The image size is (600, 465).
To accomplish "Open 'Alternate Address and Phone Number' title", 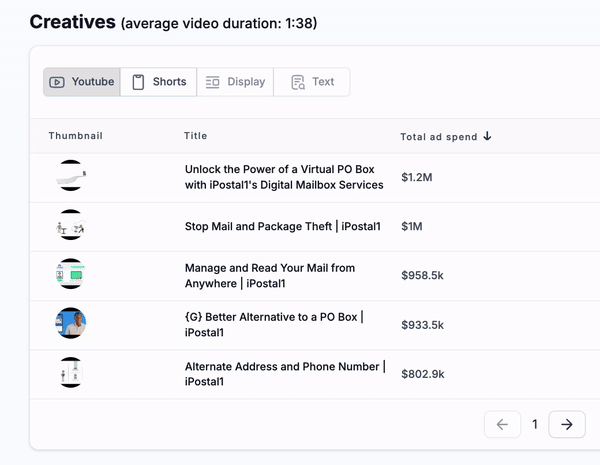I will coord(285,374).
